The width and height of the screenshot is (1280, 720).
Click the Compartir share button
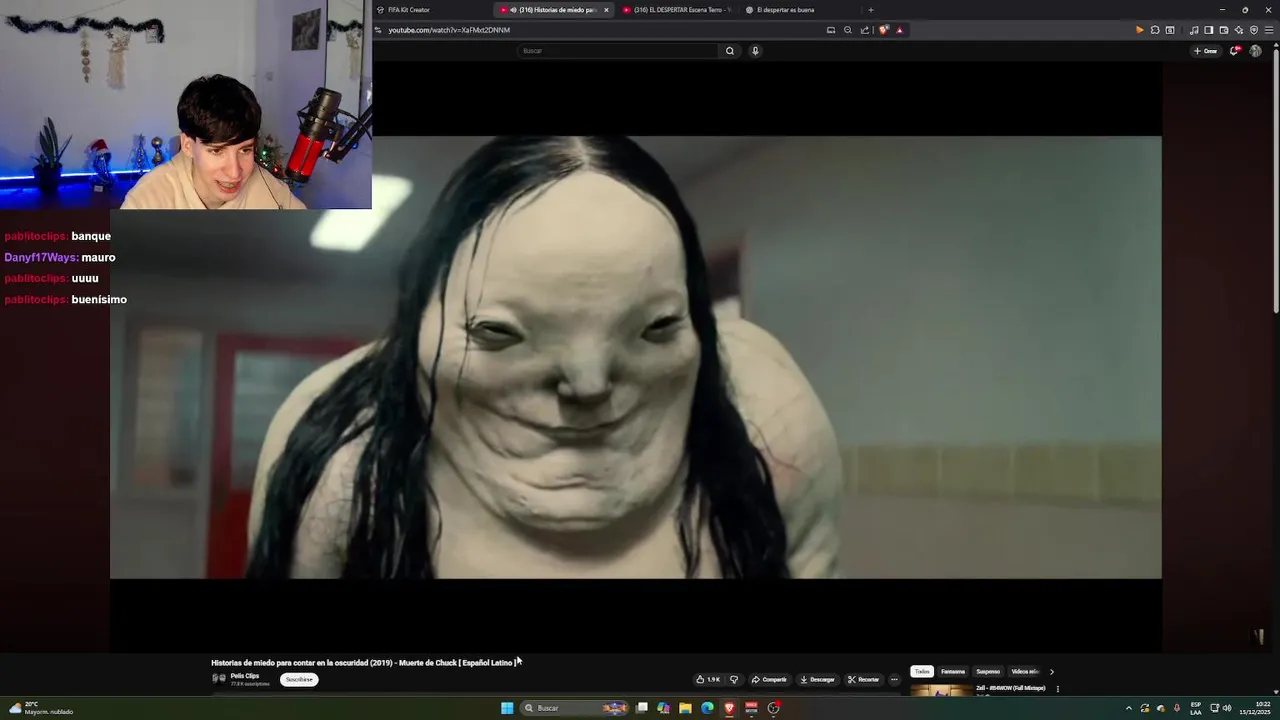pyautogui.click(x=769, y=679)
